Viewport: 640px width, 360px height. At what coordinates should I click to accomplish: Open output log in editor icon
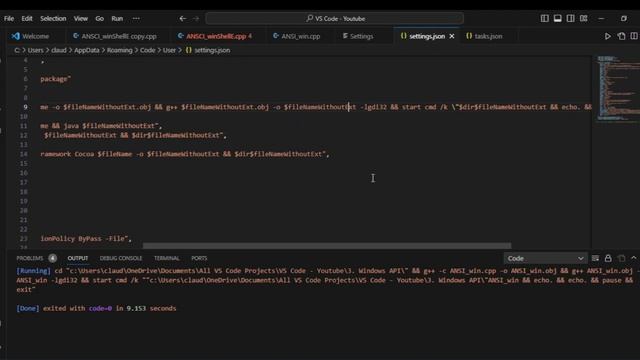click(x=621, y=258)
